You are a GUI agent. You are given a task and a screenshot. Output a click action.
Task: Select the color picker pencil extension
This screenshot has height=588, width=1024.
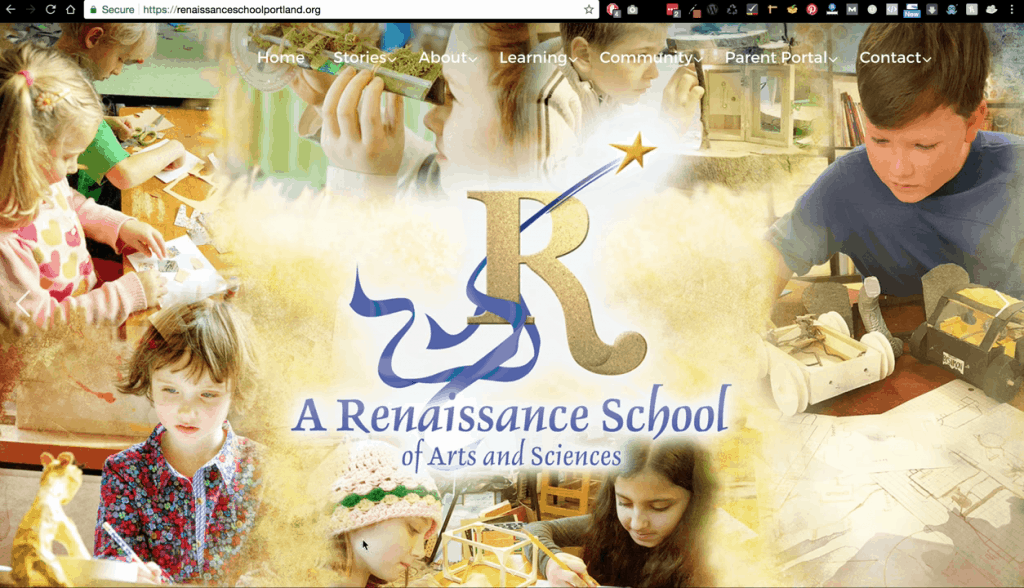click(694, 9)
